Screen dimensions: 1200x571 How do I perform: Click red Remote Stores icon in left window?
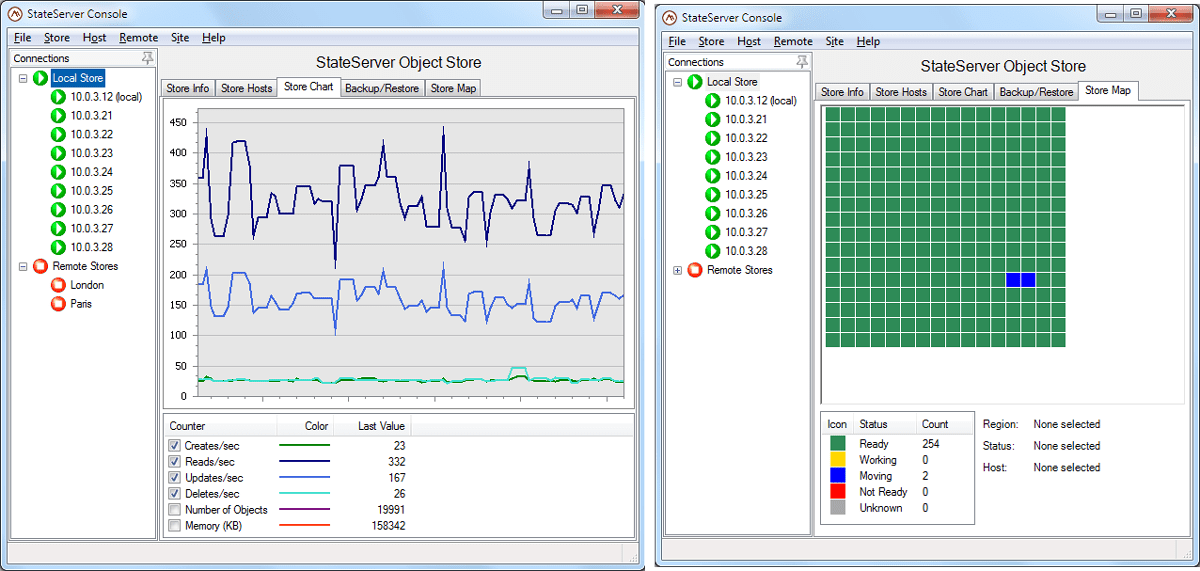click(40, 266)
